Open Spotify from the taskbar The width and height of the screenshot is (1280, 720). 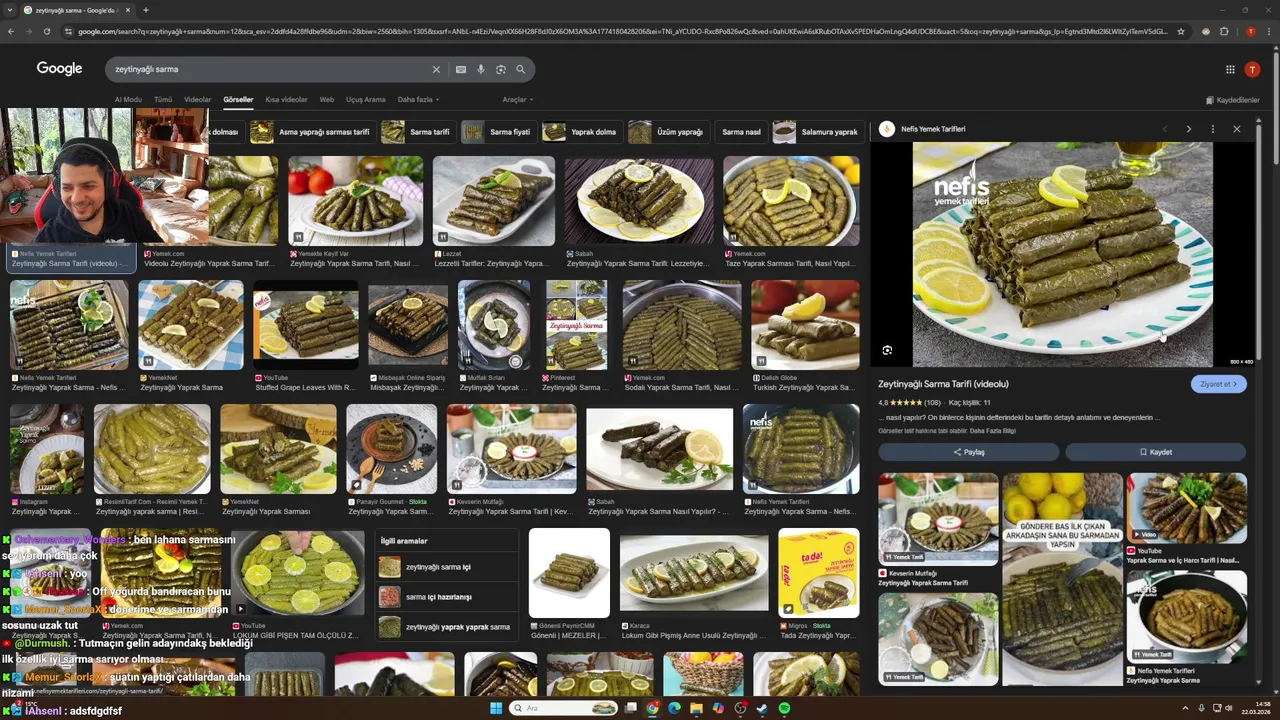(x=784, y=708)
